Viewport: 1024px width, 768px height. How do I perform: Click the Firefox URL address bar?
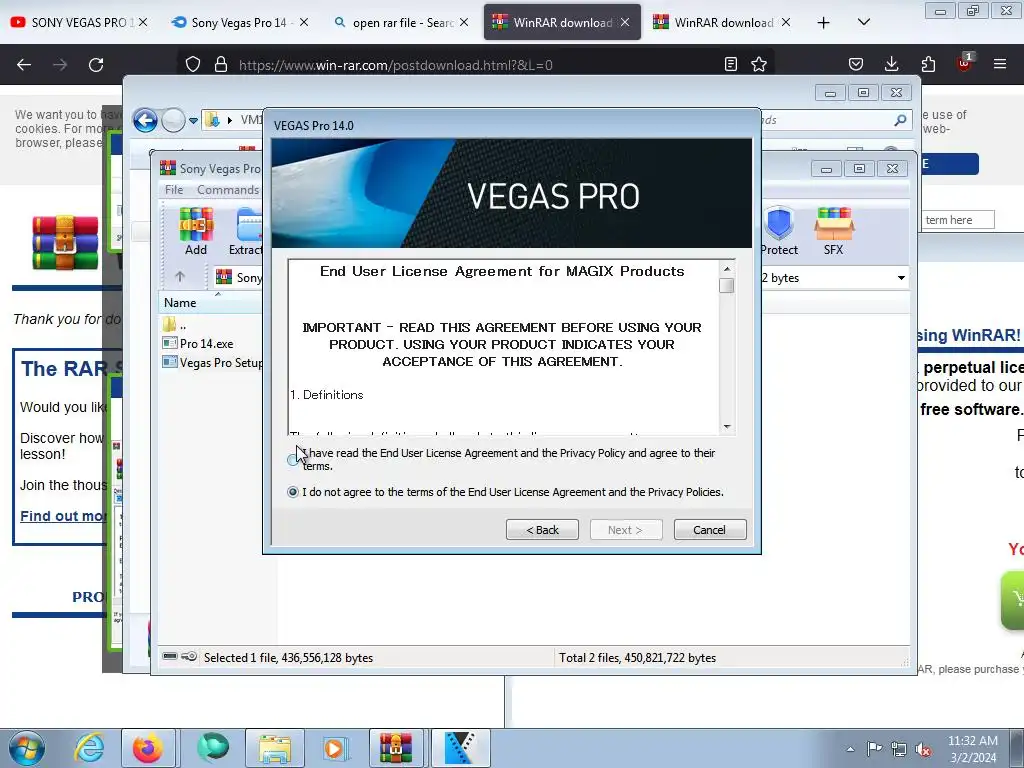click(x=473, y=65)
